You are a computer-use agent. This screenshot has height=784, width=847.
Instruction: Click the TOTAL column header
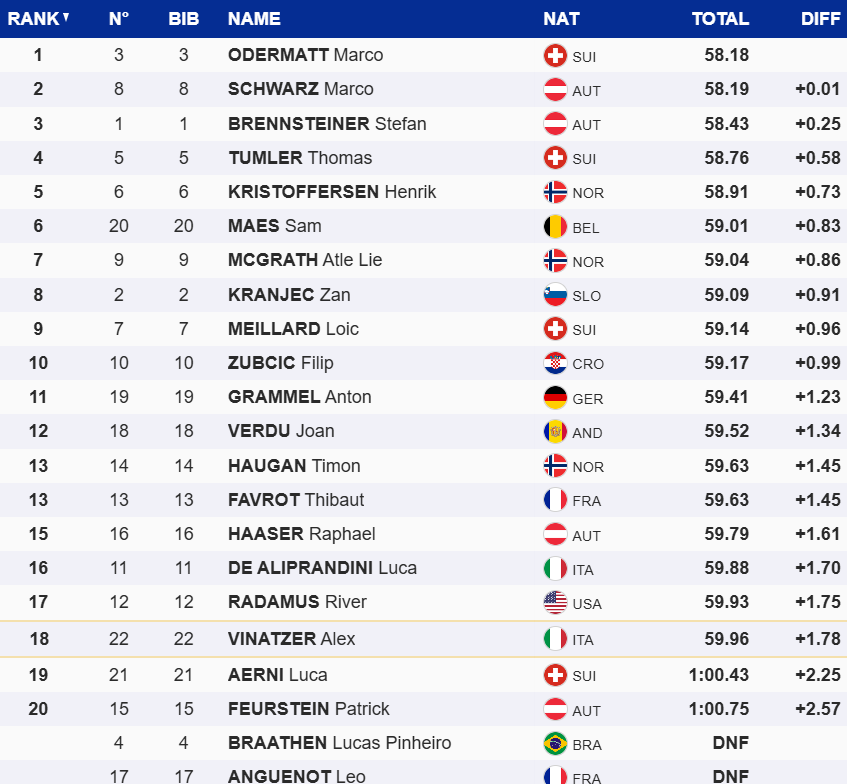(x=720, y=18)
